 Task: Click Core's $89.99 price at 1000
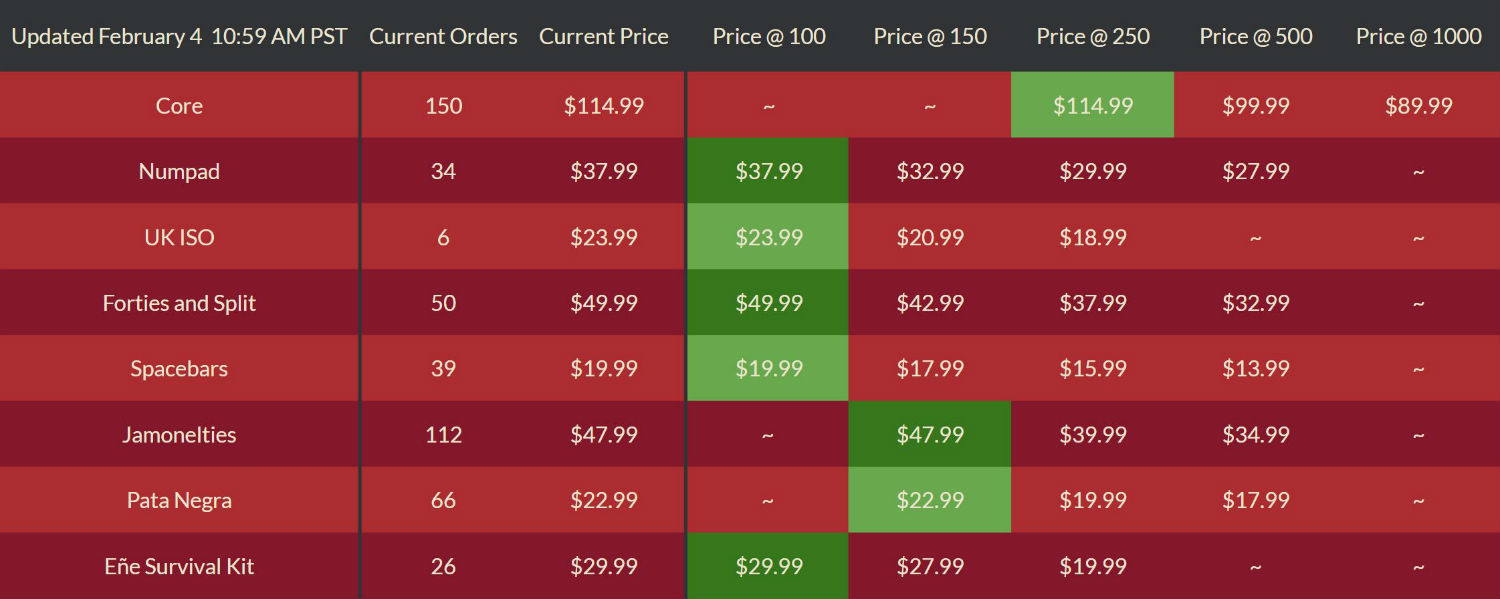1419,106
